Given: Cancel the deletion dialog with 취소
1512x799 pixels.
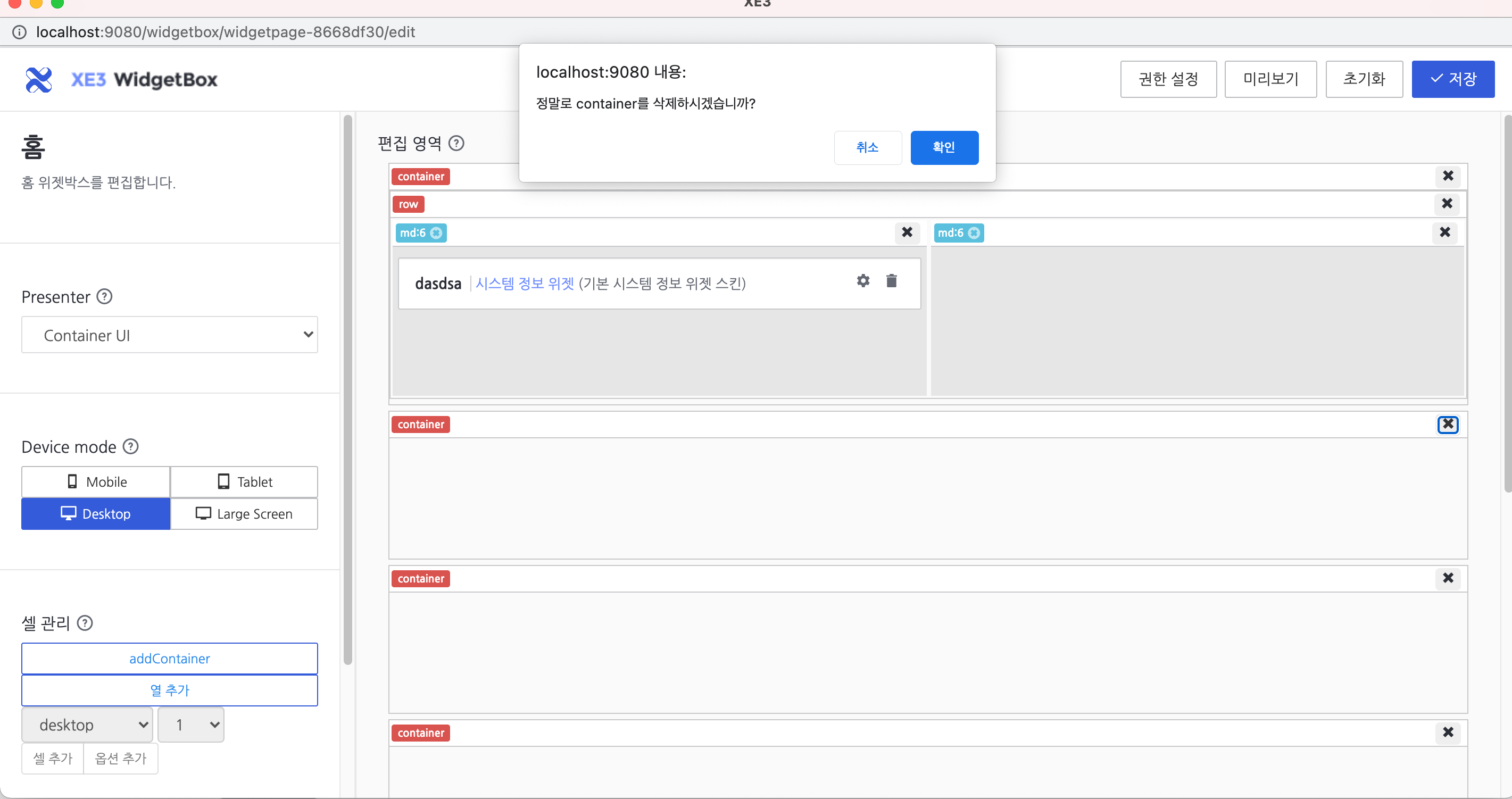Looking at the screenshot, I should pyautogui.click(x=868, y=147).
